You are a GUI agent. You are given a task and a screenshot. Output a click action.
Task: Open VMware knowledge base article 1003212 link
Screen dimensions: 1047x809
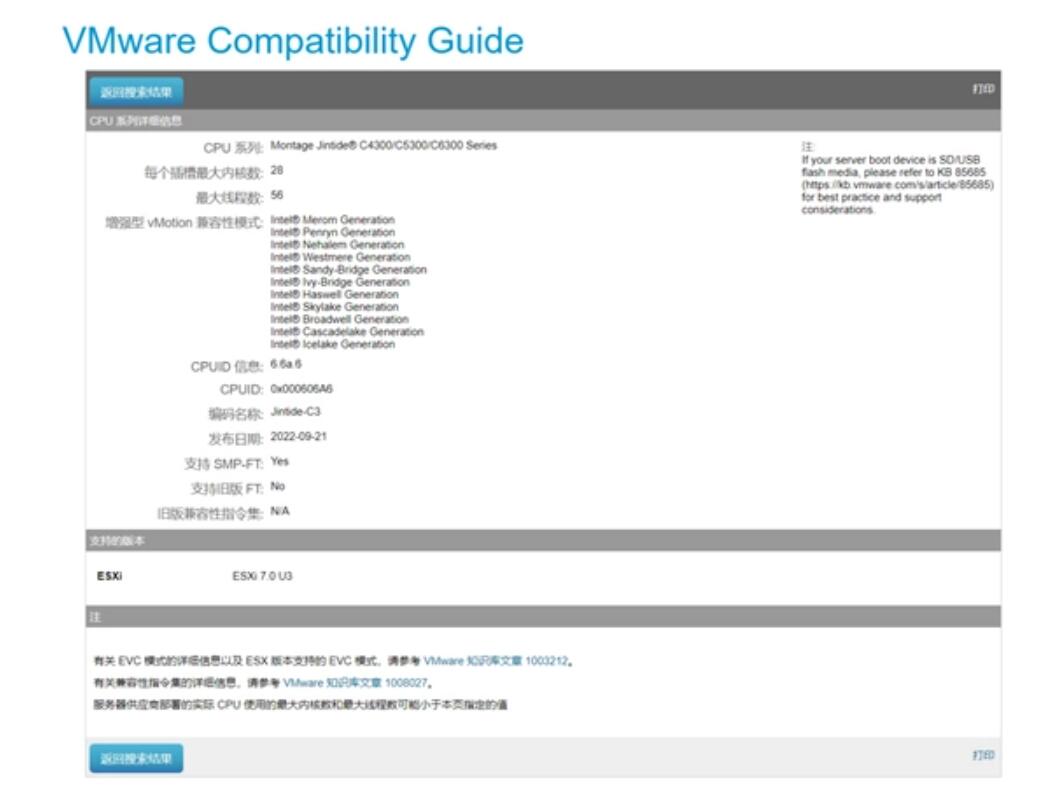tap(497, 661)
